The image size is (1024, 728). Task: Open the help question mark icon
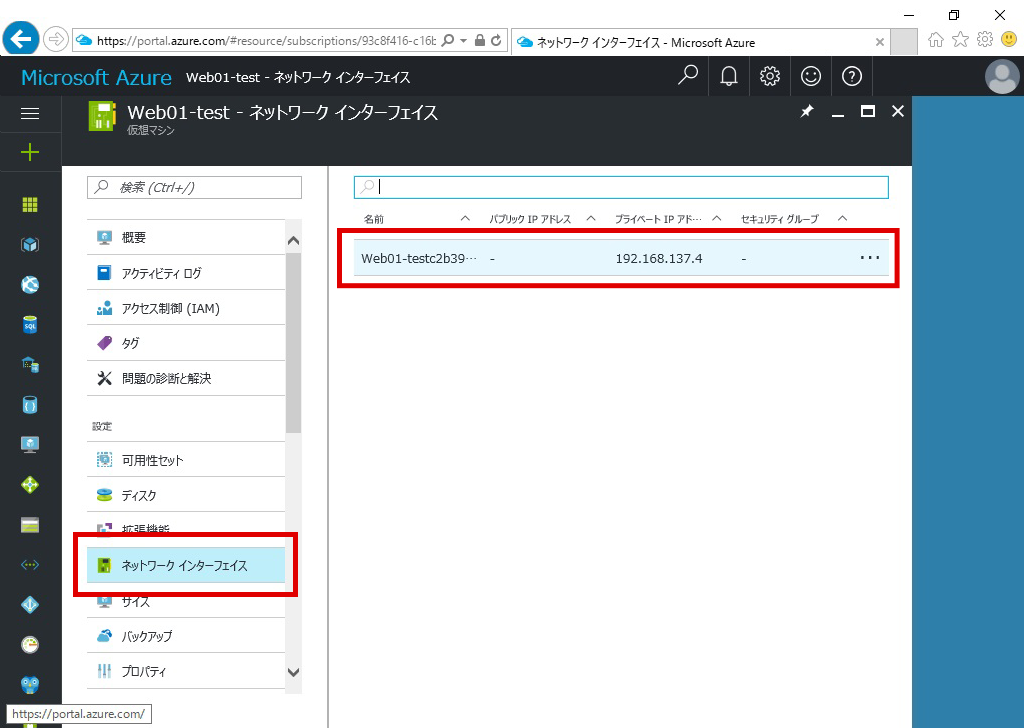(x=852, y=76)
